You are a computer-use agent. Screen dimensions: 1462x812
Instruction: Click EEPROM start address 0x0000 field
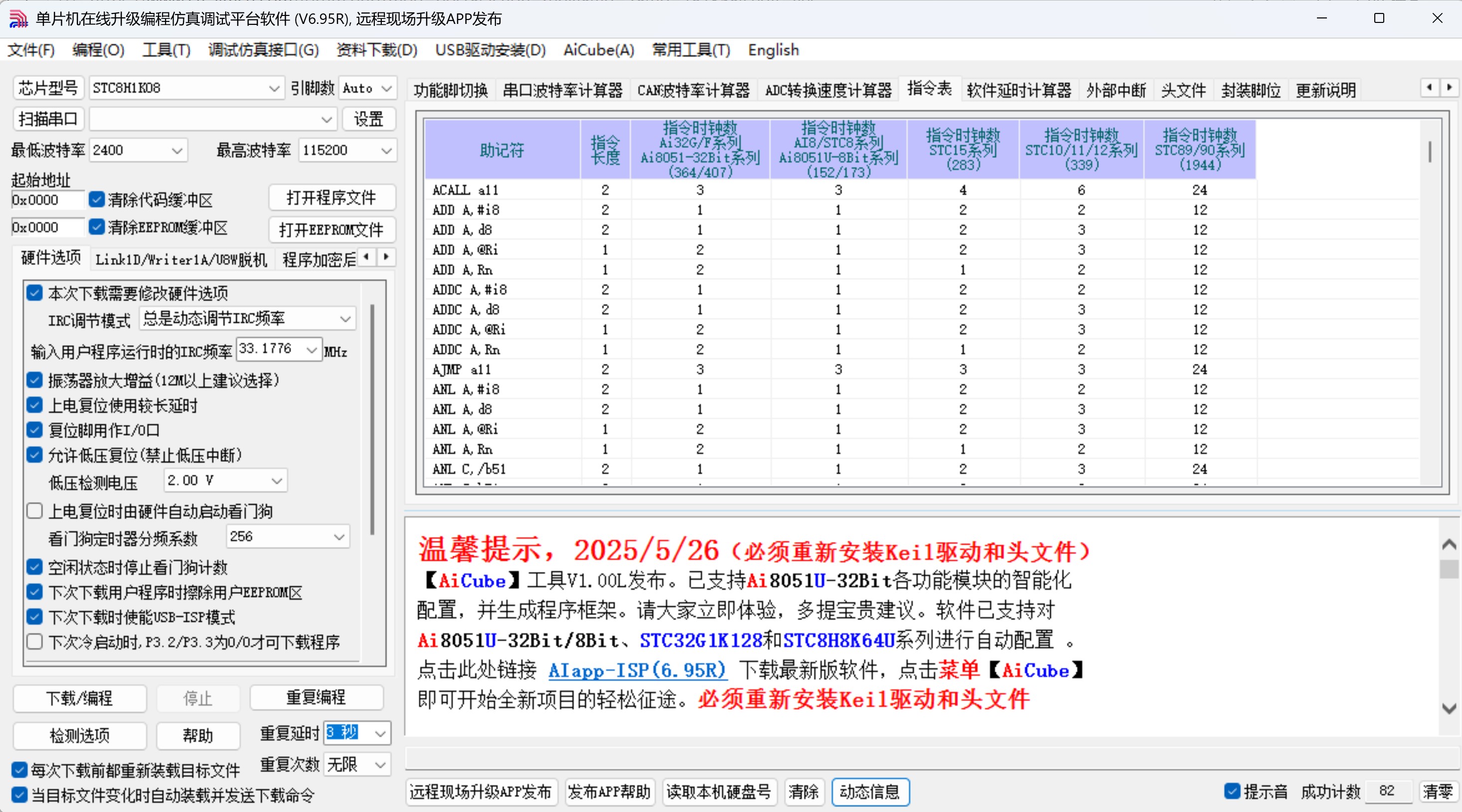tap(48, 227)
